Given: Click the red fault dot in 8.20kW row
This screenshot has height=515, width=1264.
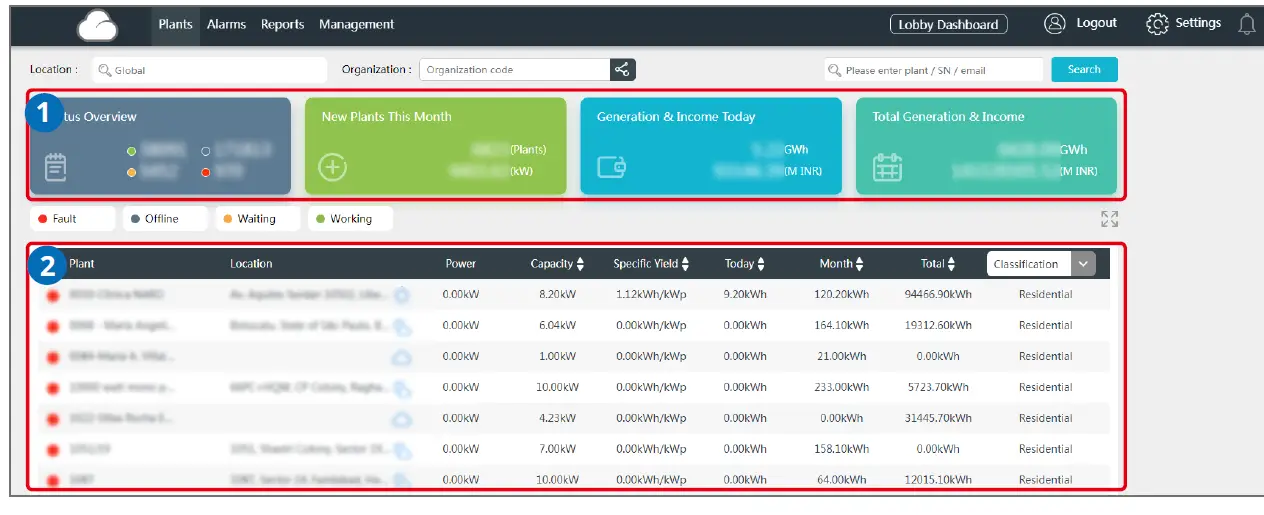Looking at the screenshot, I should (x=52, y=295).
